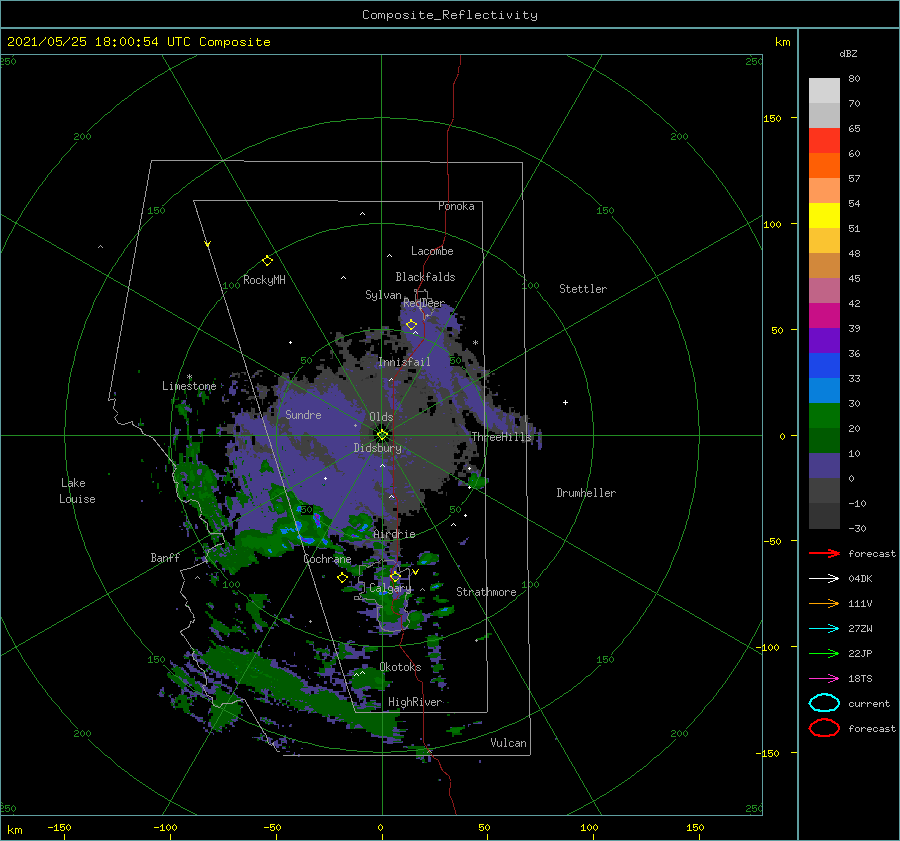Click the Drumheller label
This screenshot has width=900, height=841.
(x=586, y=493)
